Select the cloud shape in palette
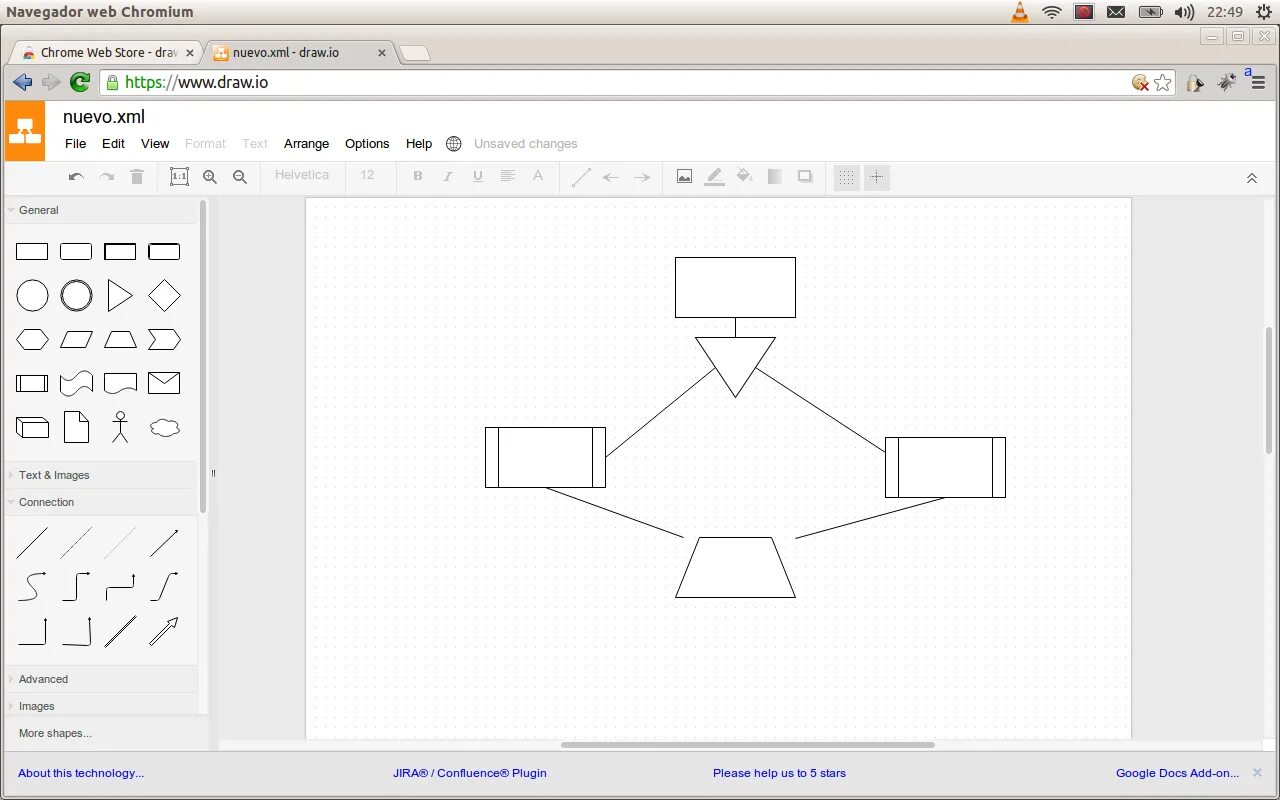Image resolution: width=1280 pixels, height=800 pixels. pyautogui.click(x=164, y=428)
